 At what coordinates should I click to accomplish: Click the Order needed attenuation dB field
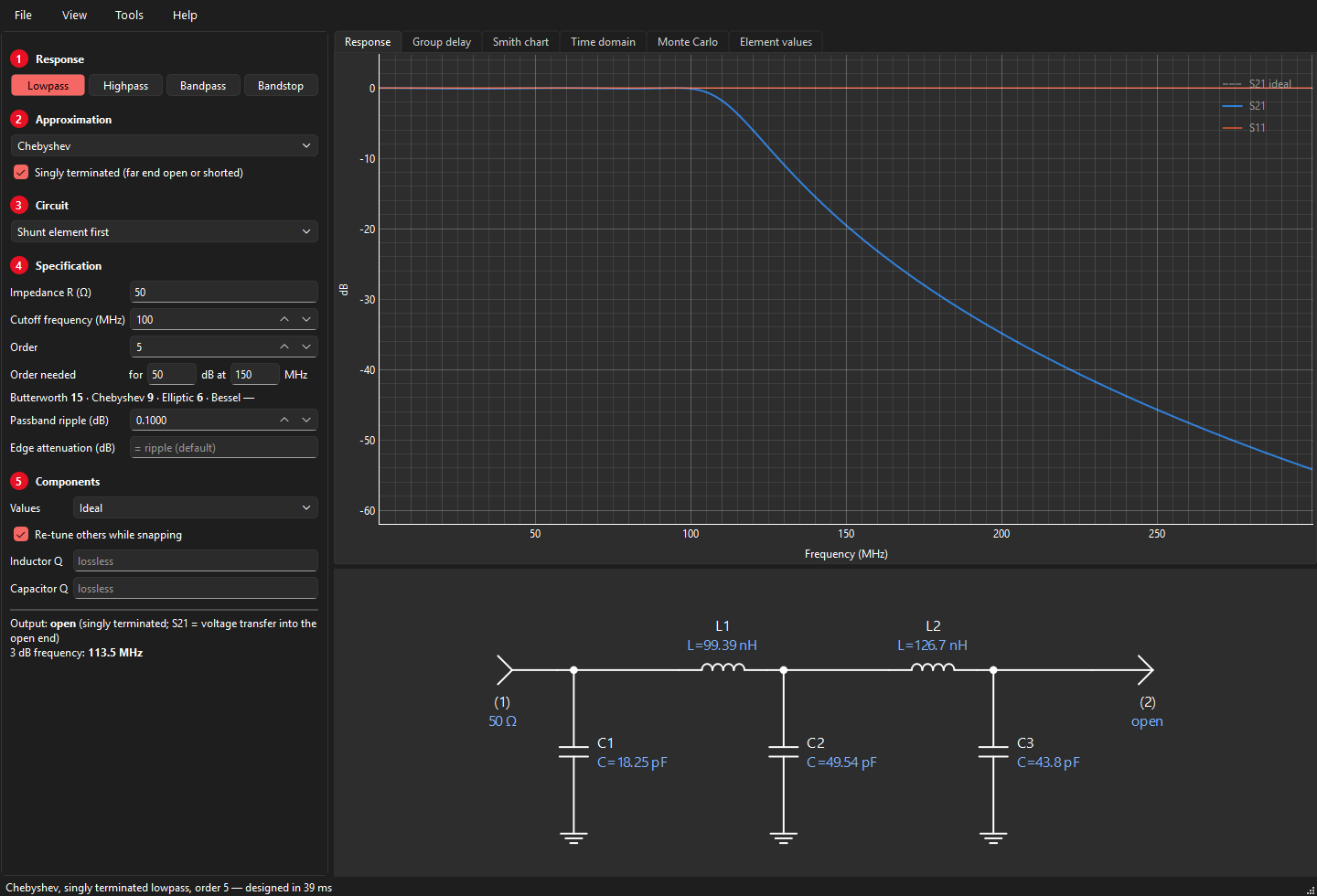tap(172, 374)
